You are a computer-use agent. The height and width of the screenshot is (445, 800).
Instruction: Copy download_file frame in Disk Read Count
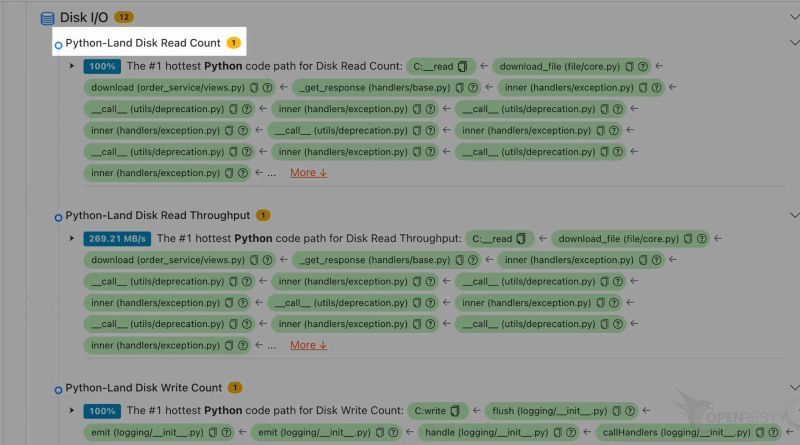(630, 66)
